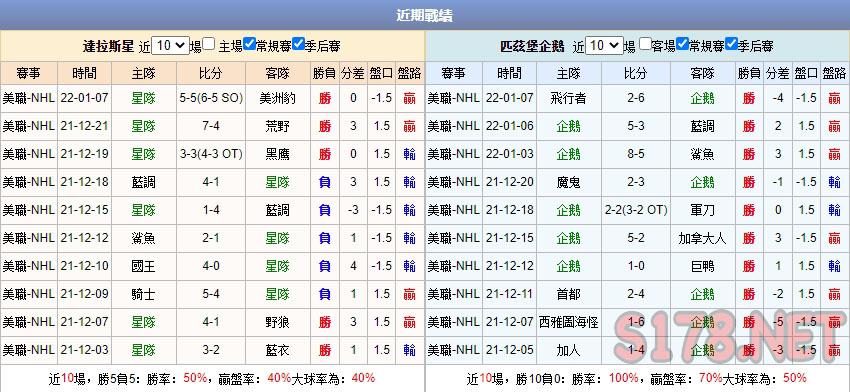The width and height of the screenshot is (850, 392).
Task: Open the 近10場 dropdown for 達拉斯星
Action: (x=170, y=46)
